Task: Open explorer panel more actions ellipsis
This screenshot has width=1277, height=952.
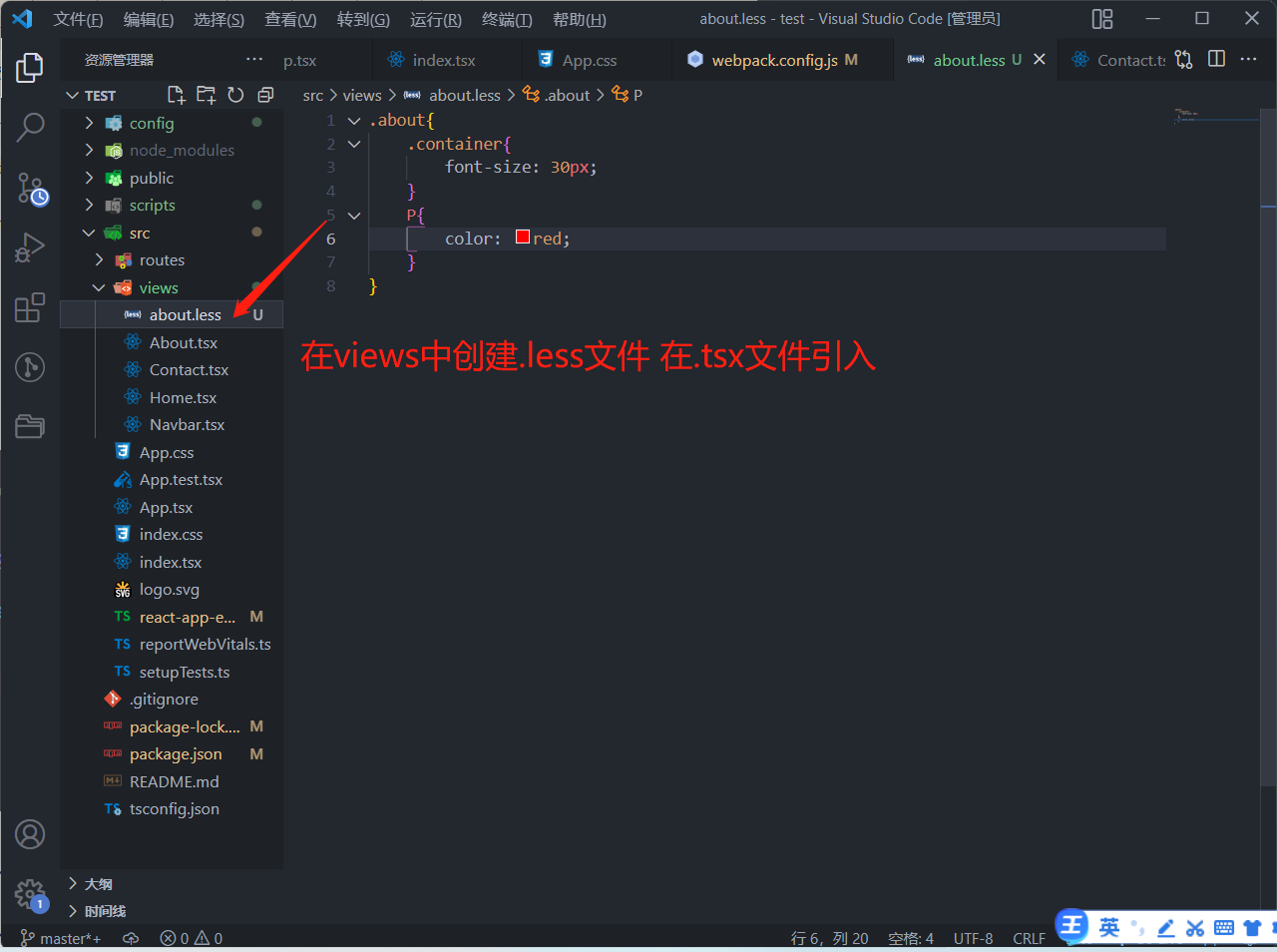Action: [x=254, y=60]
